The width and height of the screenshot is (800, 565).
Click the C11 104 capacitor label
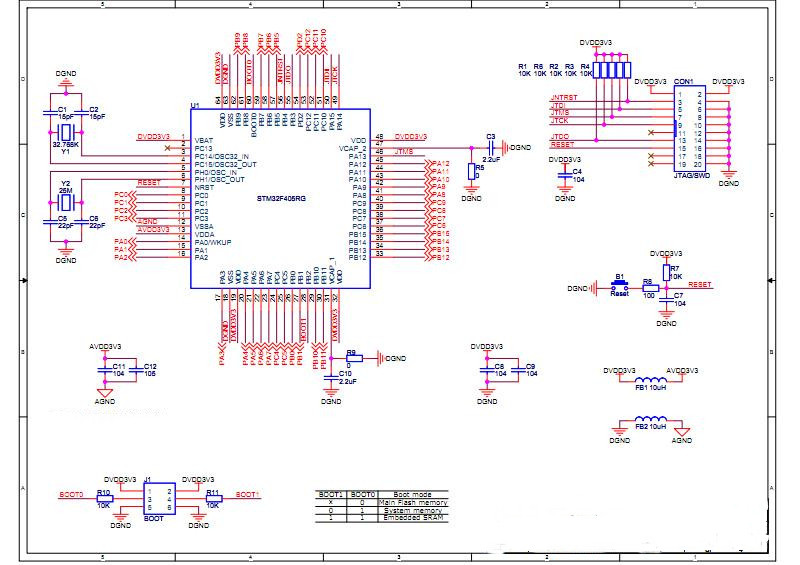tap(118, 370)
